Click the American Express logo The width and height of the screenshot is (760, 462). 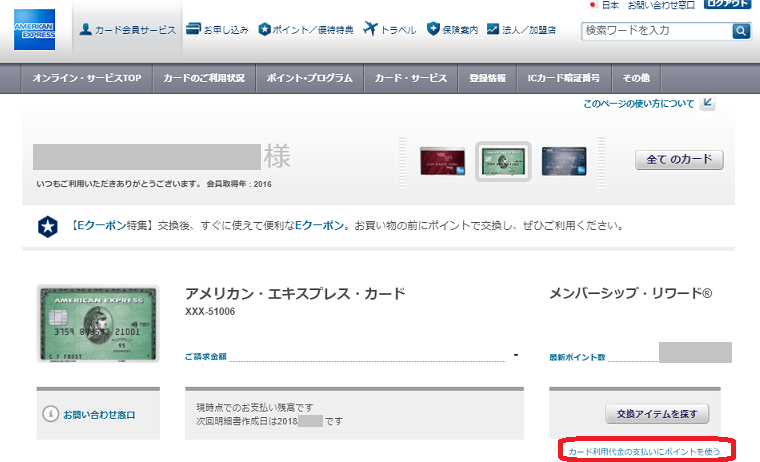[34, 30]
